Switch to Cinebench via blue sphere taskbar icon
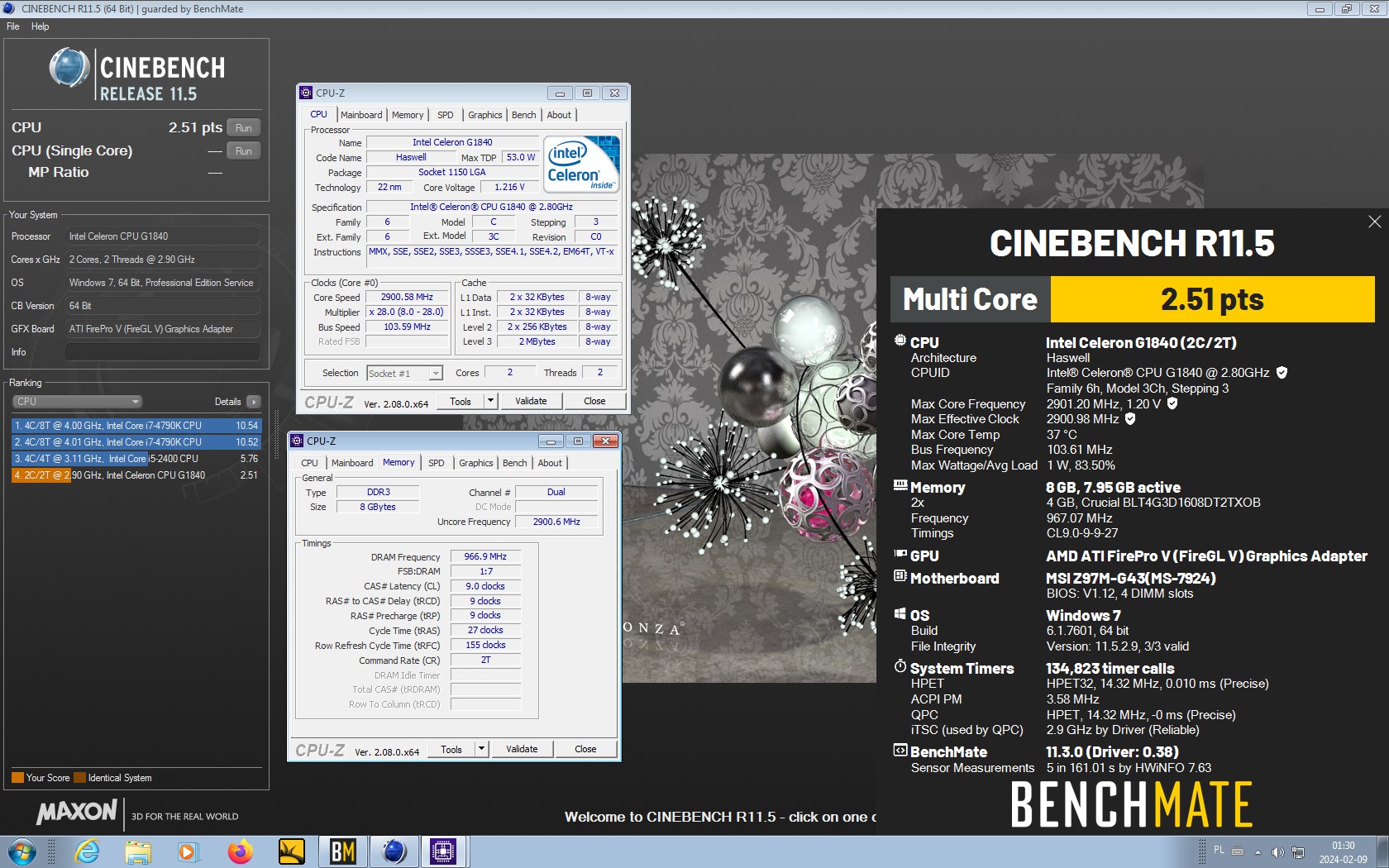Image resolution: width=1389 pixels, height=868 pixels. 394,851
